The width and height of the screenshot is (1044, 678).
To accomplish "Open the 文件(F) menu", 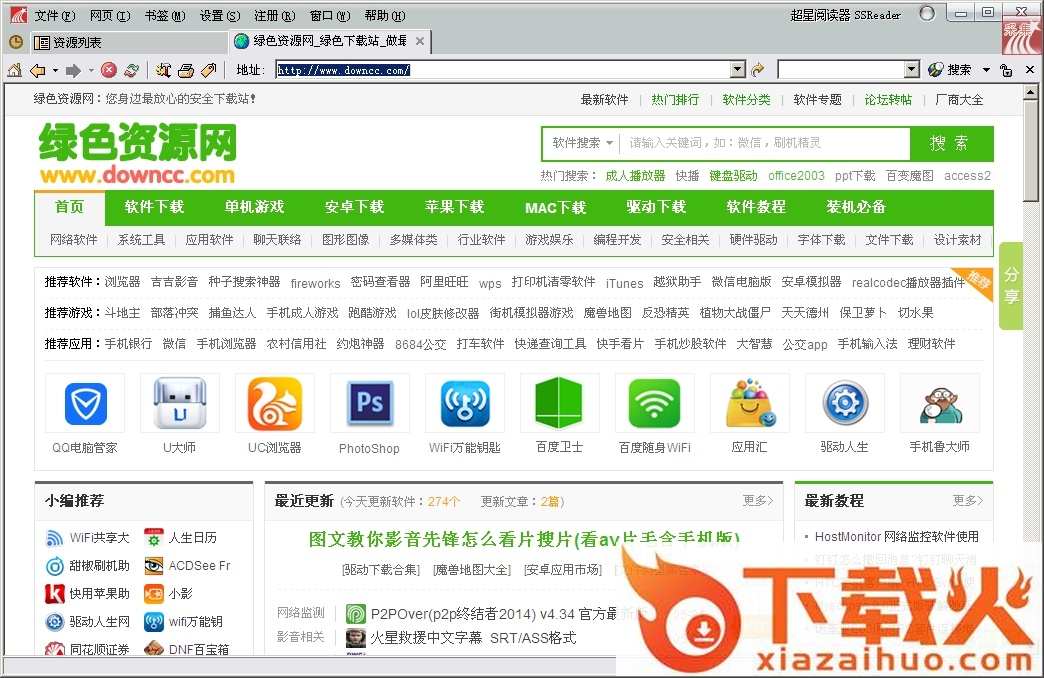I will point(55,15).
